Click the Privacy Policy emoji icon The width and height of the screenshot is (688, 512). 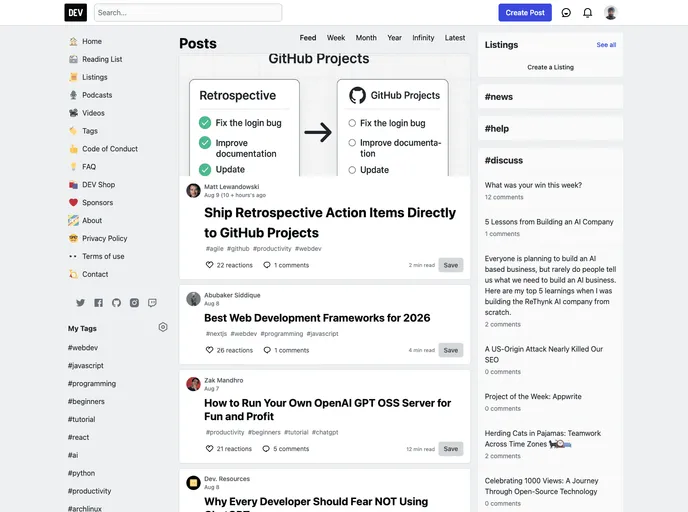(73, 238)
